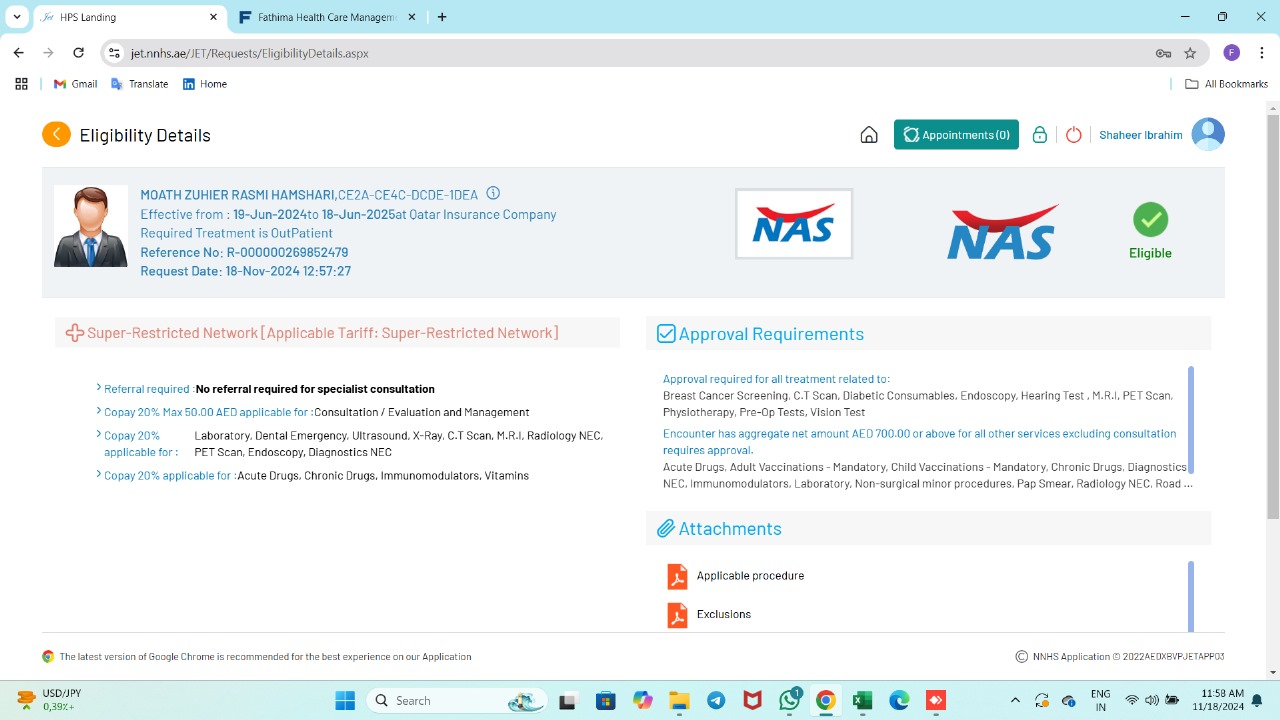Expand the Referral required chevron item
The width and height of the screenshot is (1280, 720).
click(99, 388)
